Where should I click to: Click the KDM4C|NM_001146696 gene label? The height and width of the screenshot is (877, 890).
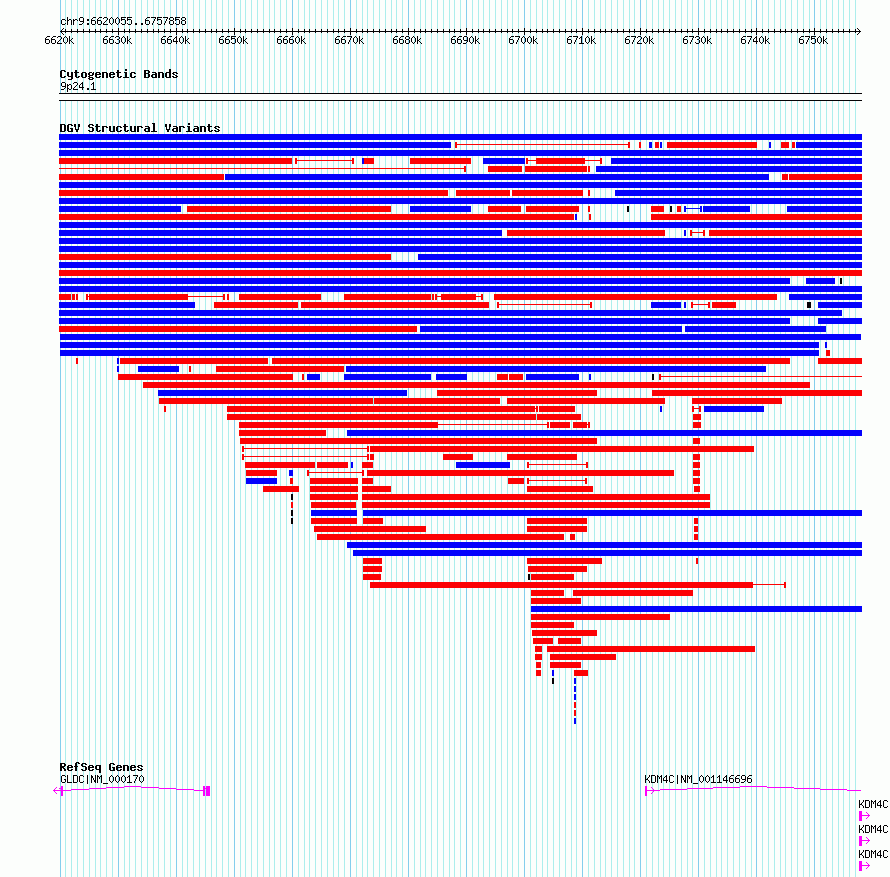(698, 779)
